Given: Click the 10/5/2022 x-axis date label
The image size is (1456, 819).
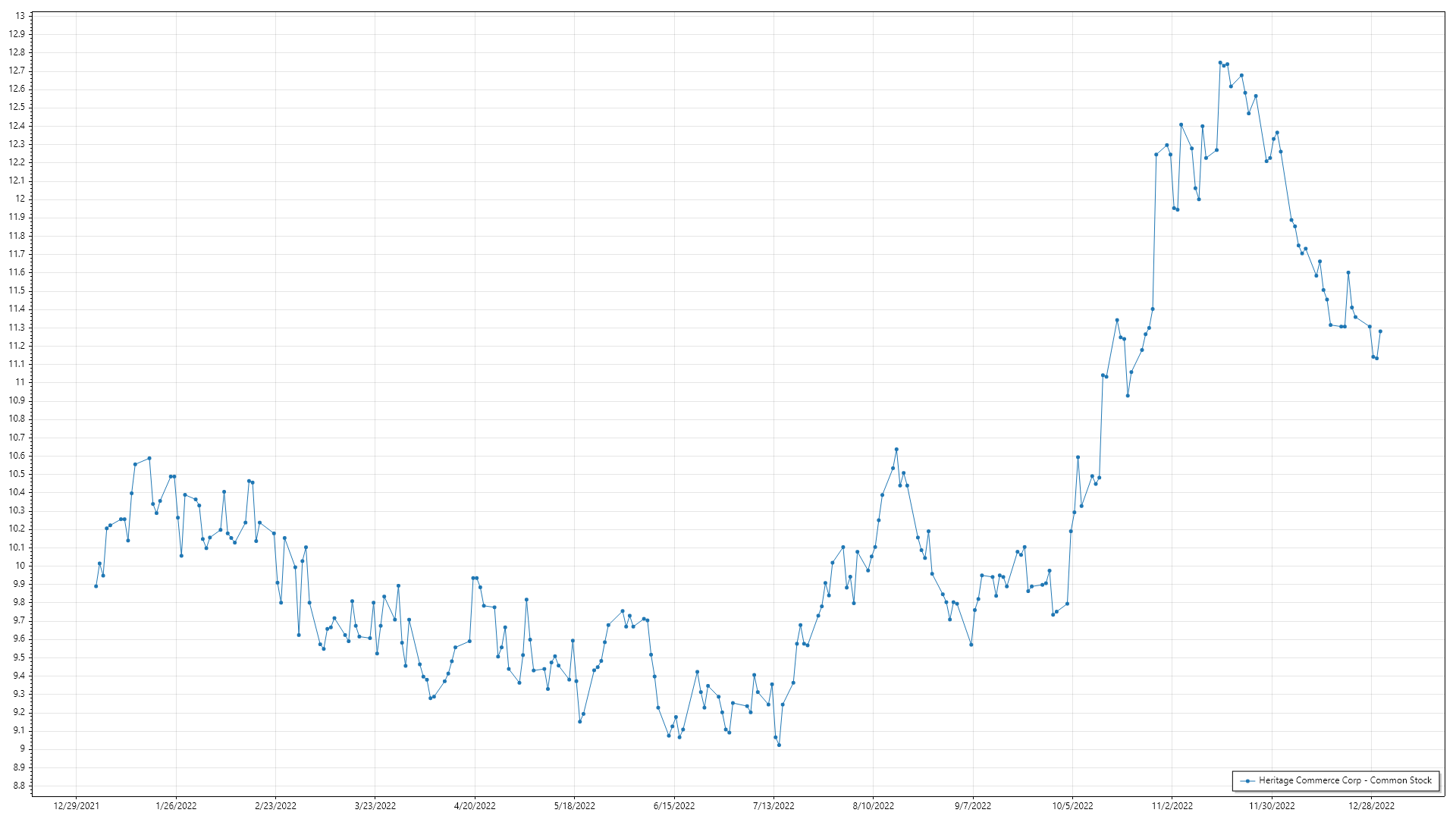Looking at the screenshot, I should [1072, 805].
